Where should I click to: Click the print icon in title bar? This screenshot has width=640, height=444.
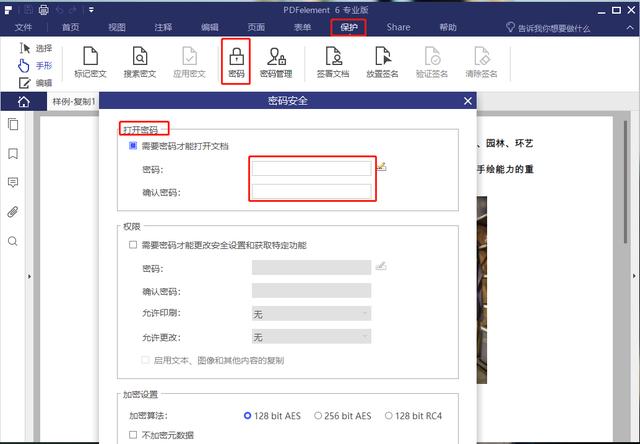click(x=44, y=10)
